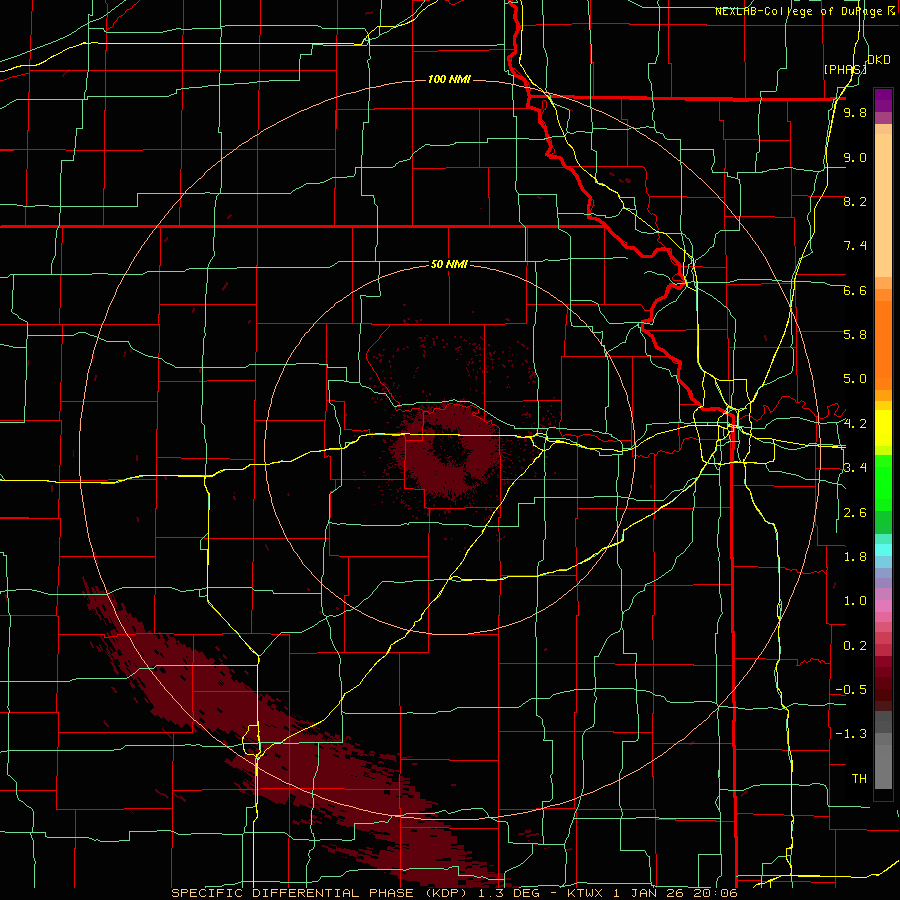Pick the purple top color bar segment
900x900 pixels.
click(x=883, y=100)
